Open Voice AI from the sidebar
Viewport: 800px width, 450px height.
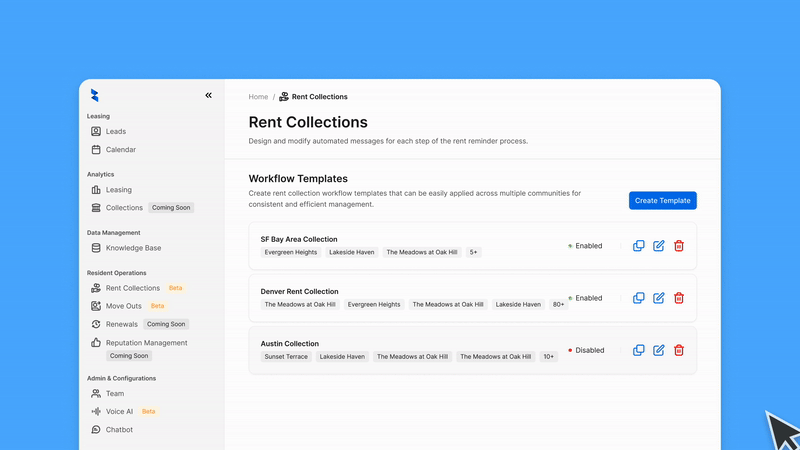click(119, 411)
